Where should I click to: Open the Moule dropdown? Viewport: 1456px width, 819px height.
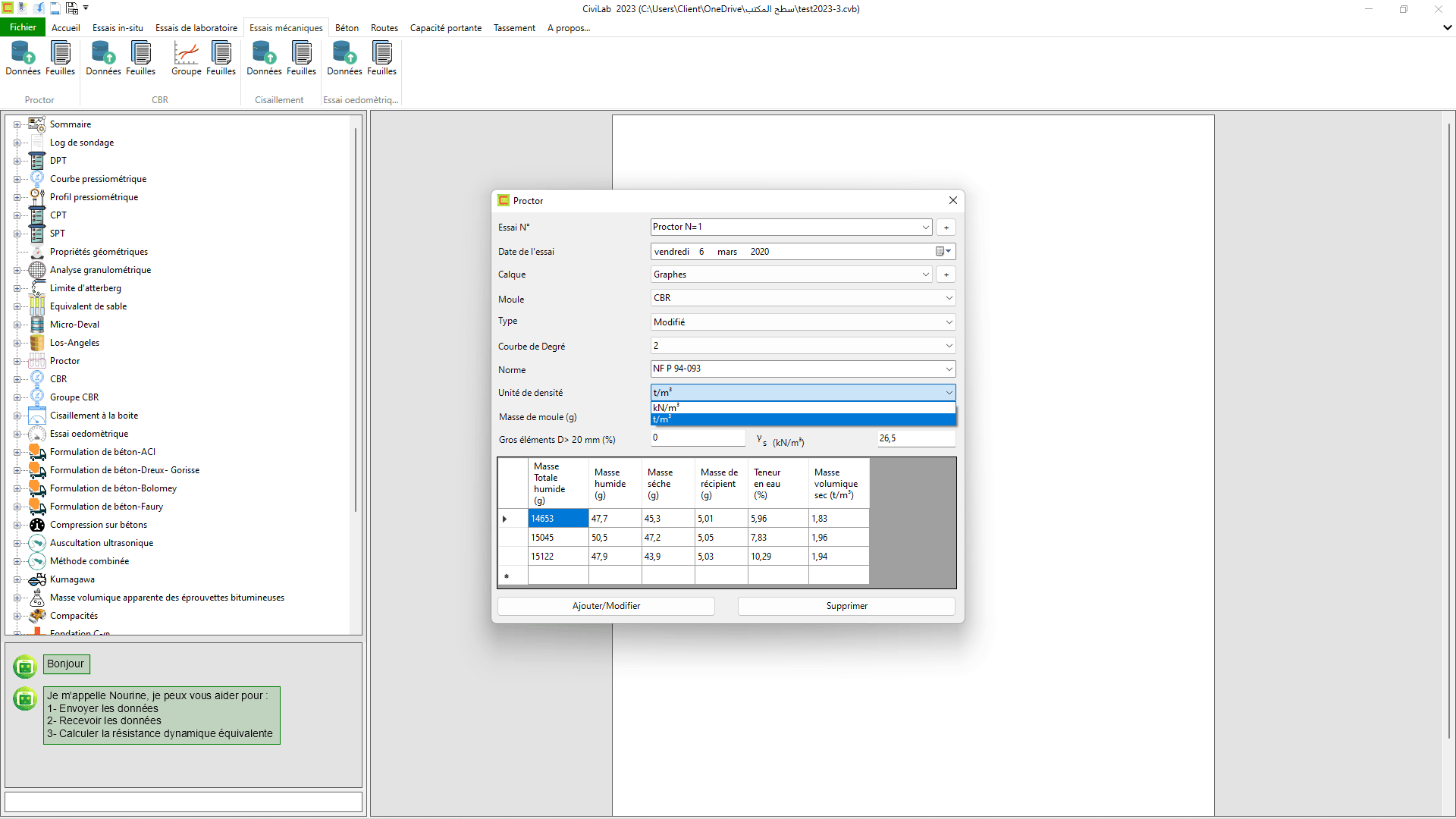click(949, 298)
